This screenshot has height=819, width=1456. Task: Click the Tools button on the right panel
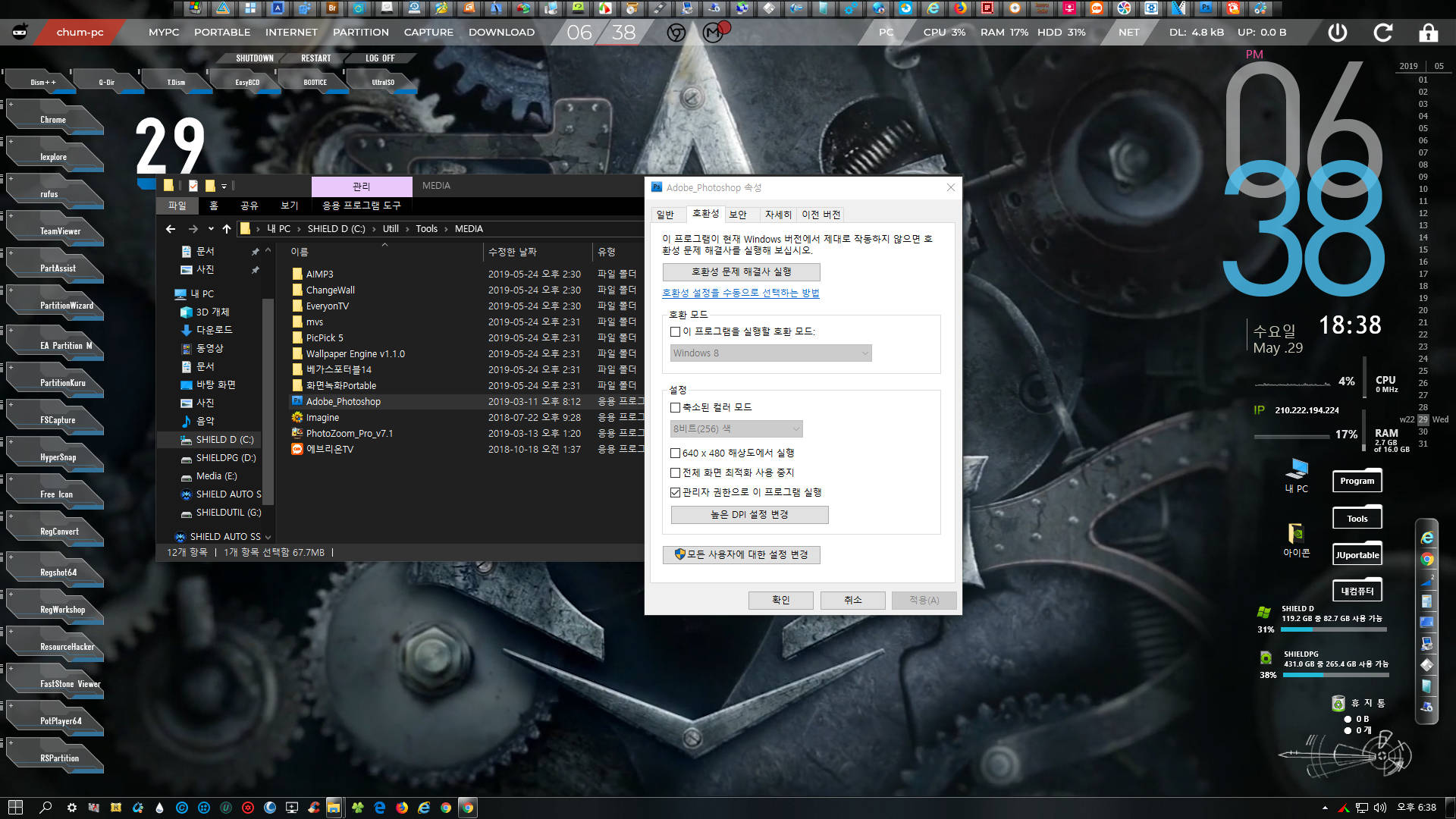(x=1357, y=519)
